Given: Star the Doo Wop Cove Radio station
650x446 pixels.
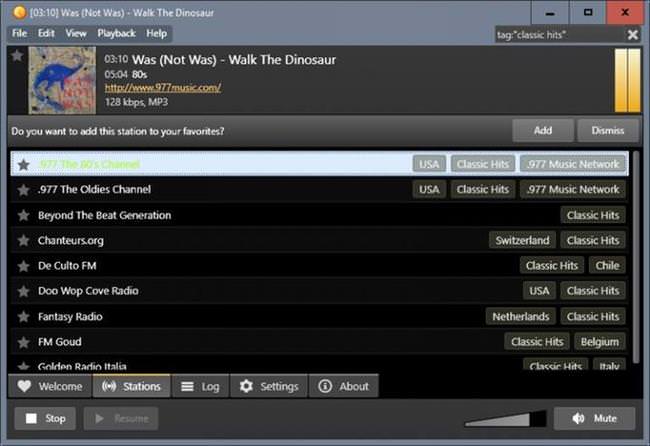Looking at the screenshot, I should (x=24, y=291).
